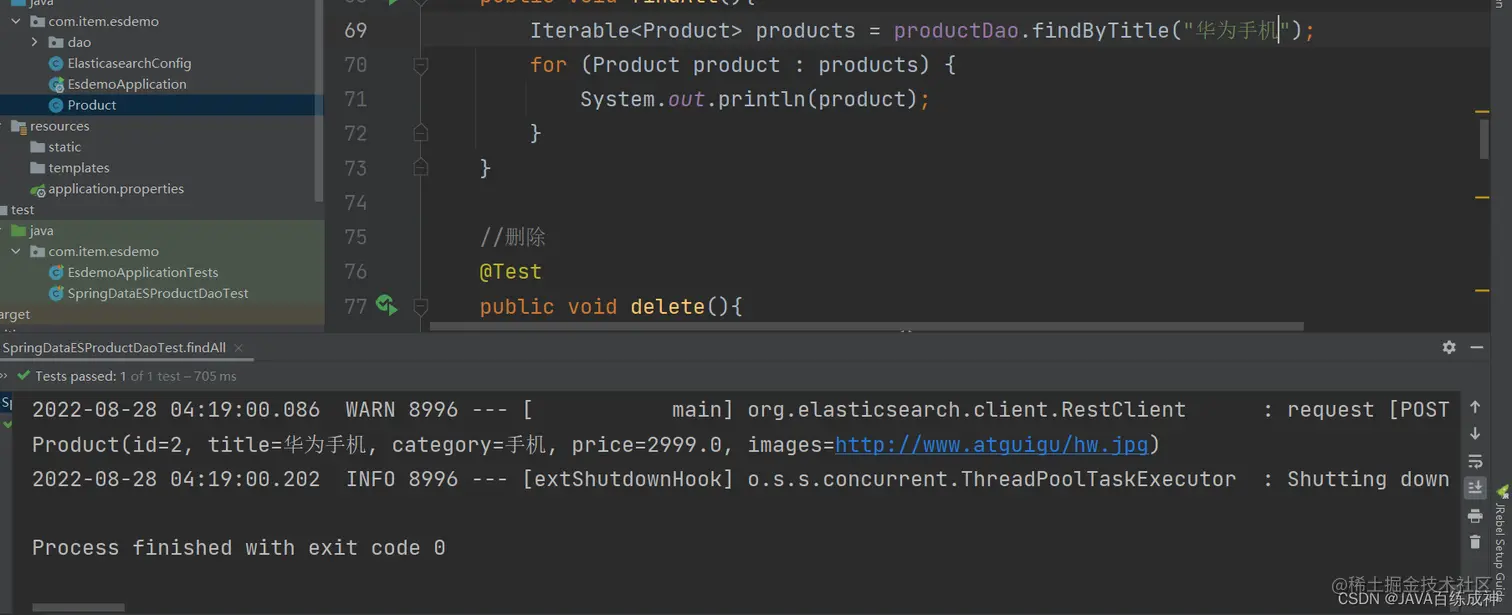Image resolution: width=1512 pixels, height=615 pixels.
Task: Click ElasticasearchConfig class icon
Action: (56, 63)
